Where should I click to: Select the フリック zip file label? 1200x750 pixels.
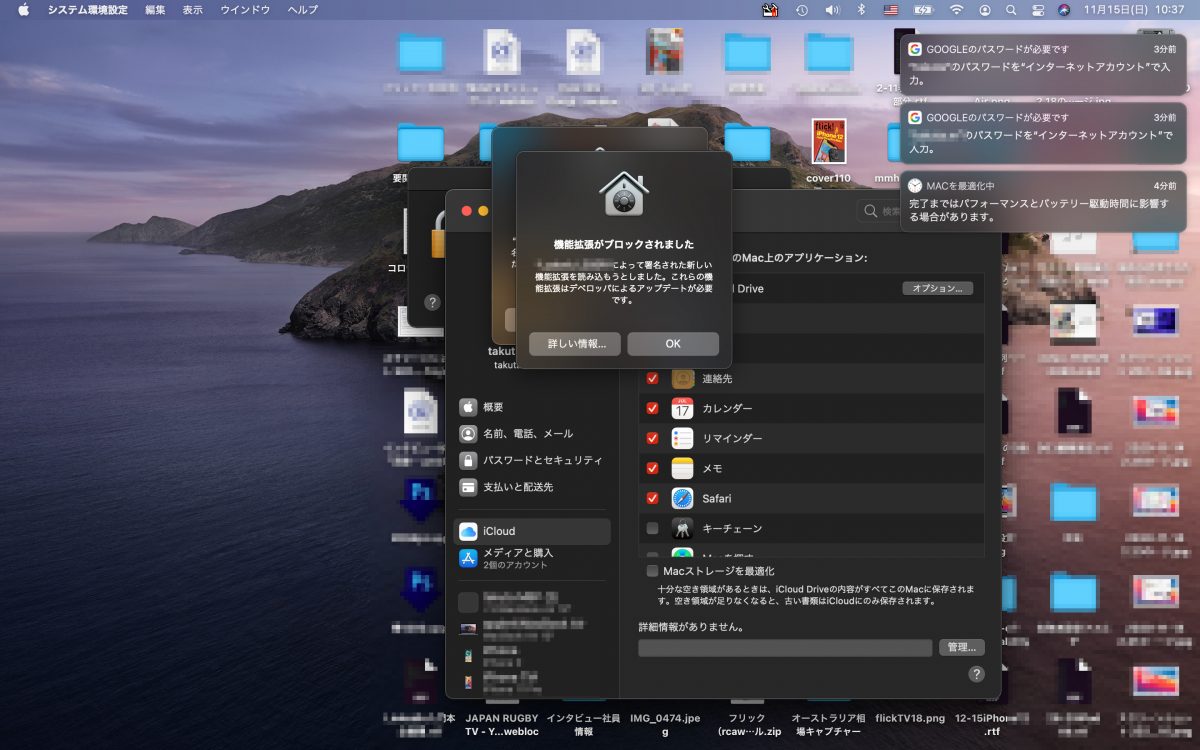pos(747,725)
